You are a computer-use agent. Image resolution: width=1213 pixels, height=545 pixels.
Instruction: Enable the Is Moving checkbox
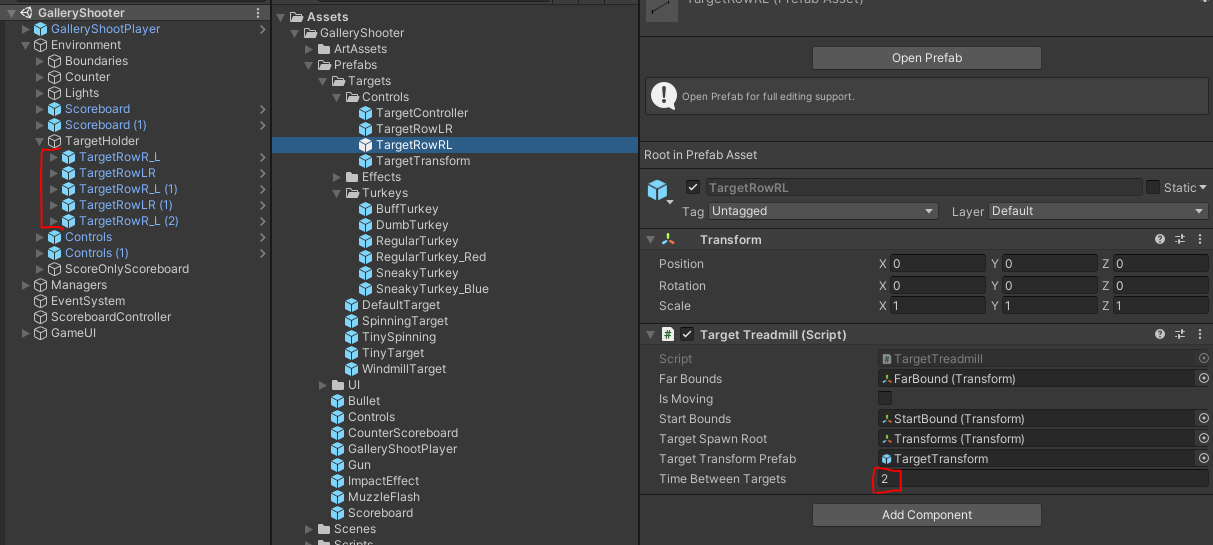[x=885, y=399]
